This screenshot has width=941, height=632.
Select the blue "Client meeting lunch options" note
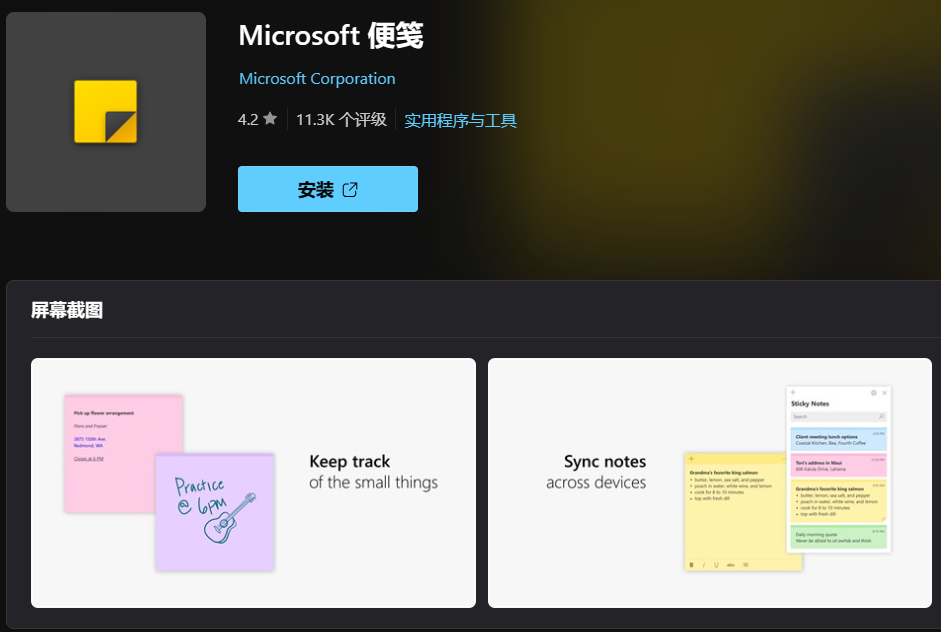(838, 439)
